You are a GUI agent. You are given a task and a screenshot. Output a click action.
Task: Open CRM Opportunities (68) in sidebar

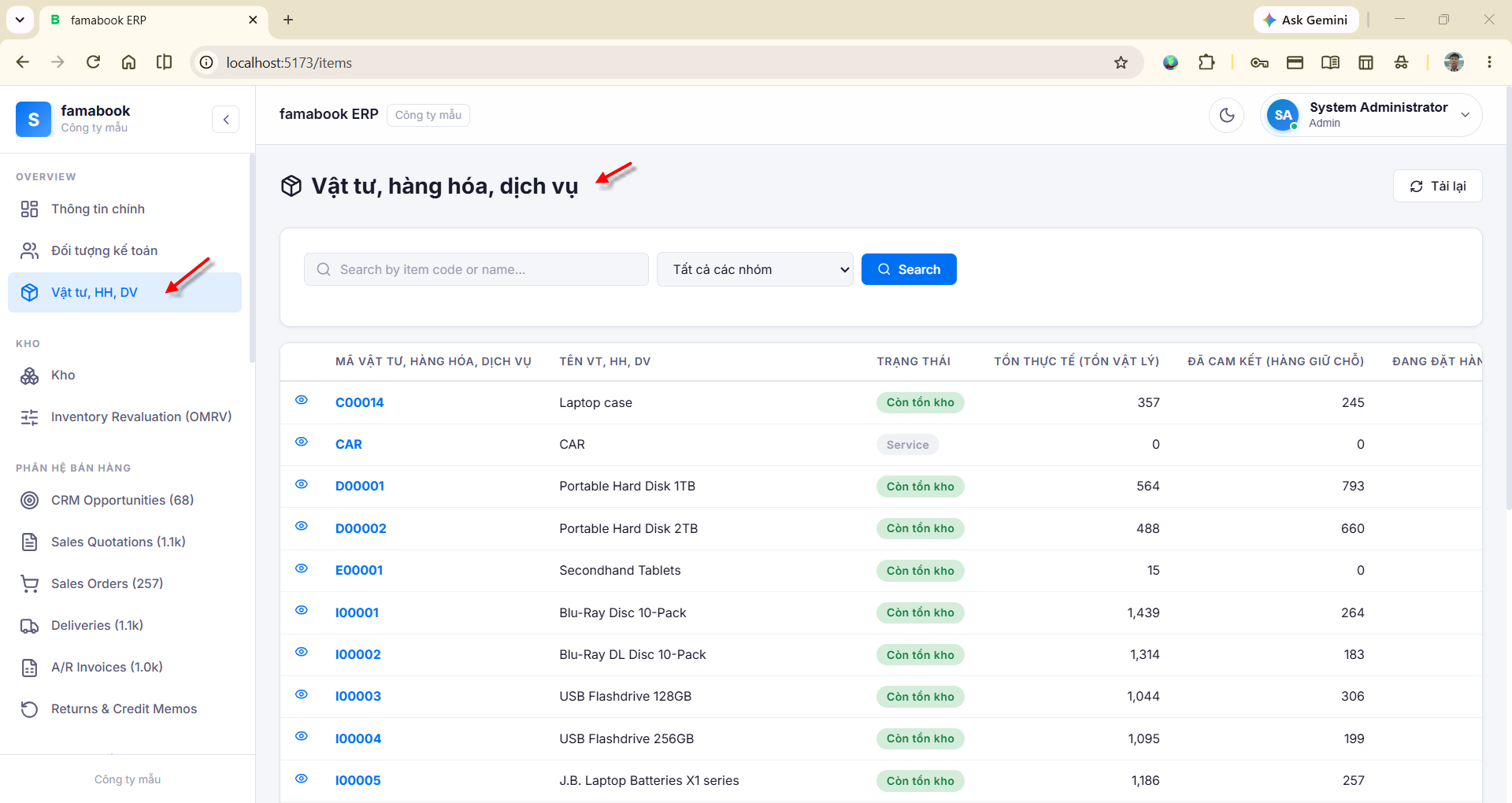(x=124, y=500)
